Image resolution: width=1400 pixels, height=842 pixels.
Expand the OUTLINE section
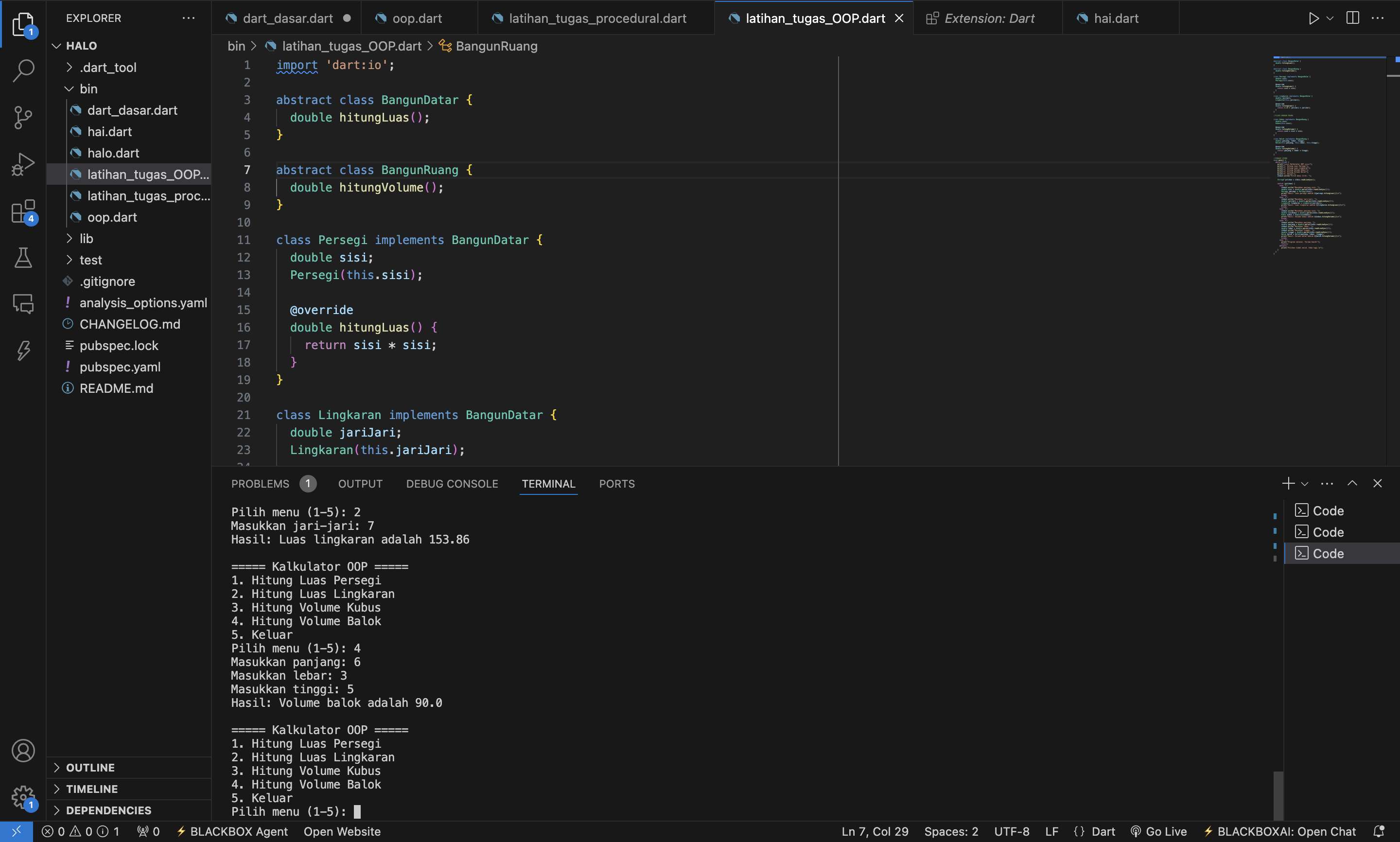point(90,767)
